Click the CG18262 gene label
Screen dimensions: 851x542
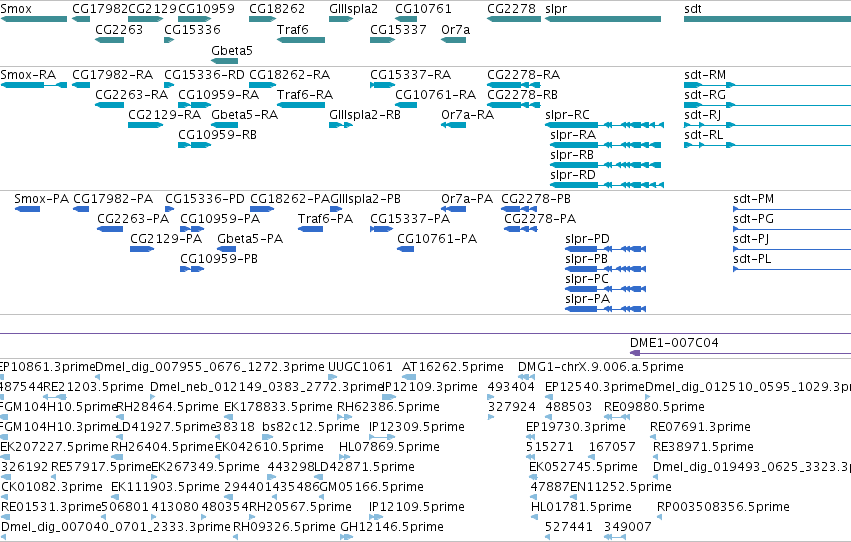pos(277,9)
